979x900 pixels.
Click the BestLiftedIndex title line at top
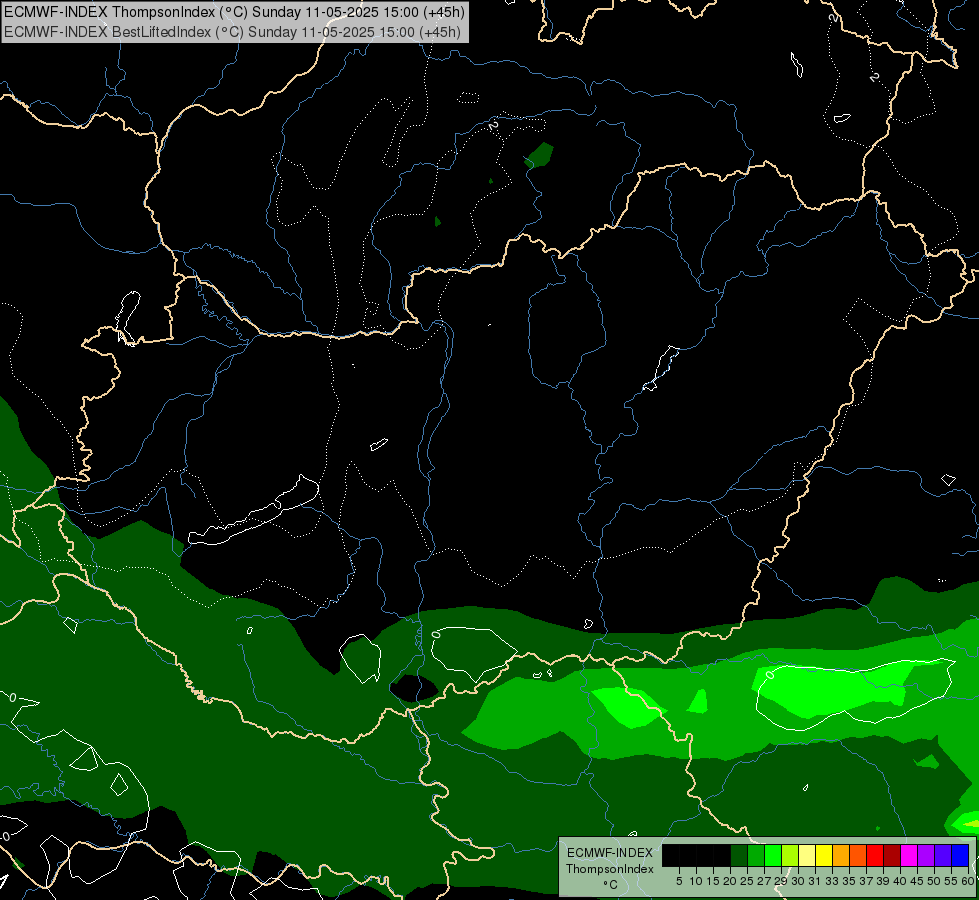(x=232, y=32)
